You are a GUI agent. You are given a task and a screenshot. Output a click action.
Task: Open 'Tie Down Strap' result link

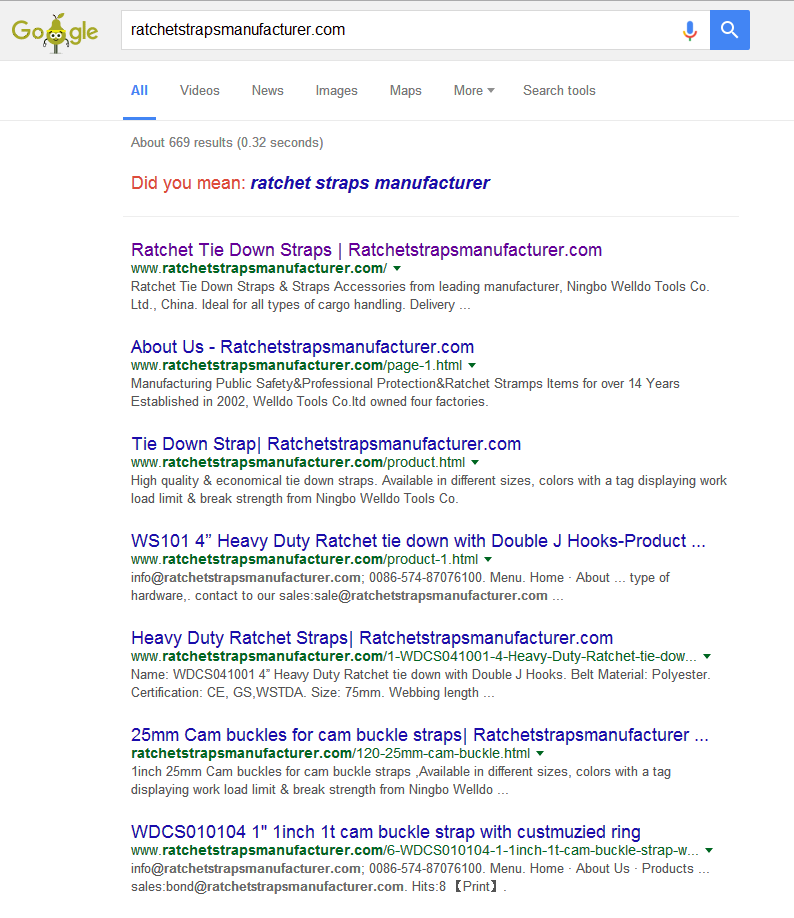pyautogui.click(x=326, y=444)
